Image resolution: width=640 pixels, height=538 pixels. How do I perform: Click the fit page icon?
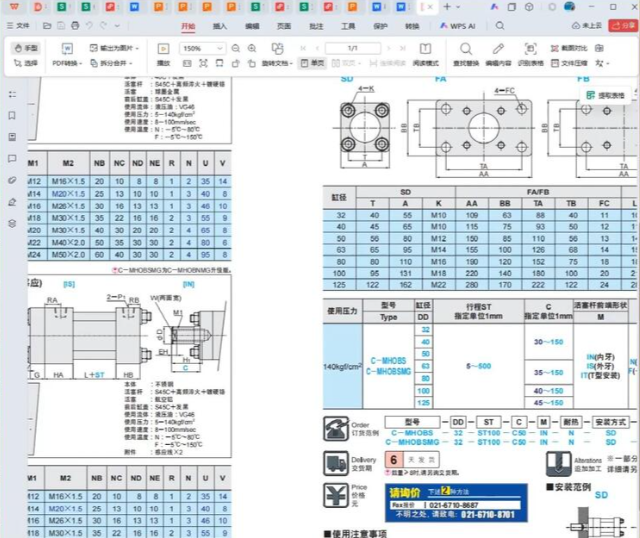203,63
